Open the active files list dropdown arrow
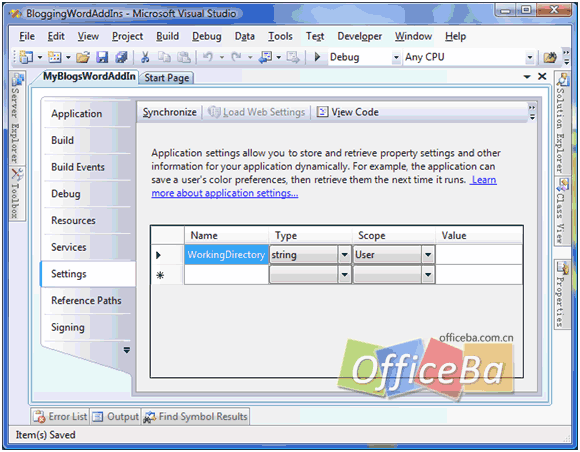The width and height of the screenshot is (580, 452). point(527,77)
